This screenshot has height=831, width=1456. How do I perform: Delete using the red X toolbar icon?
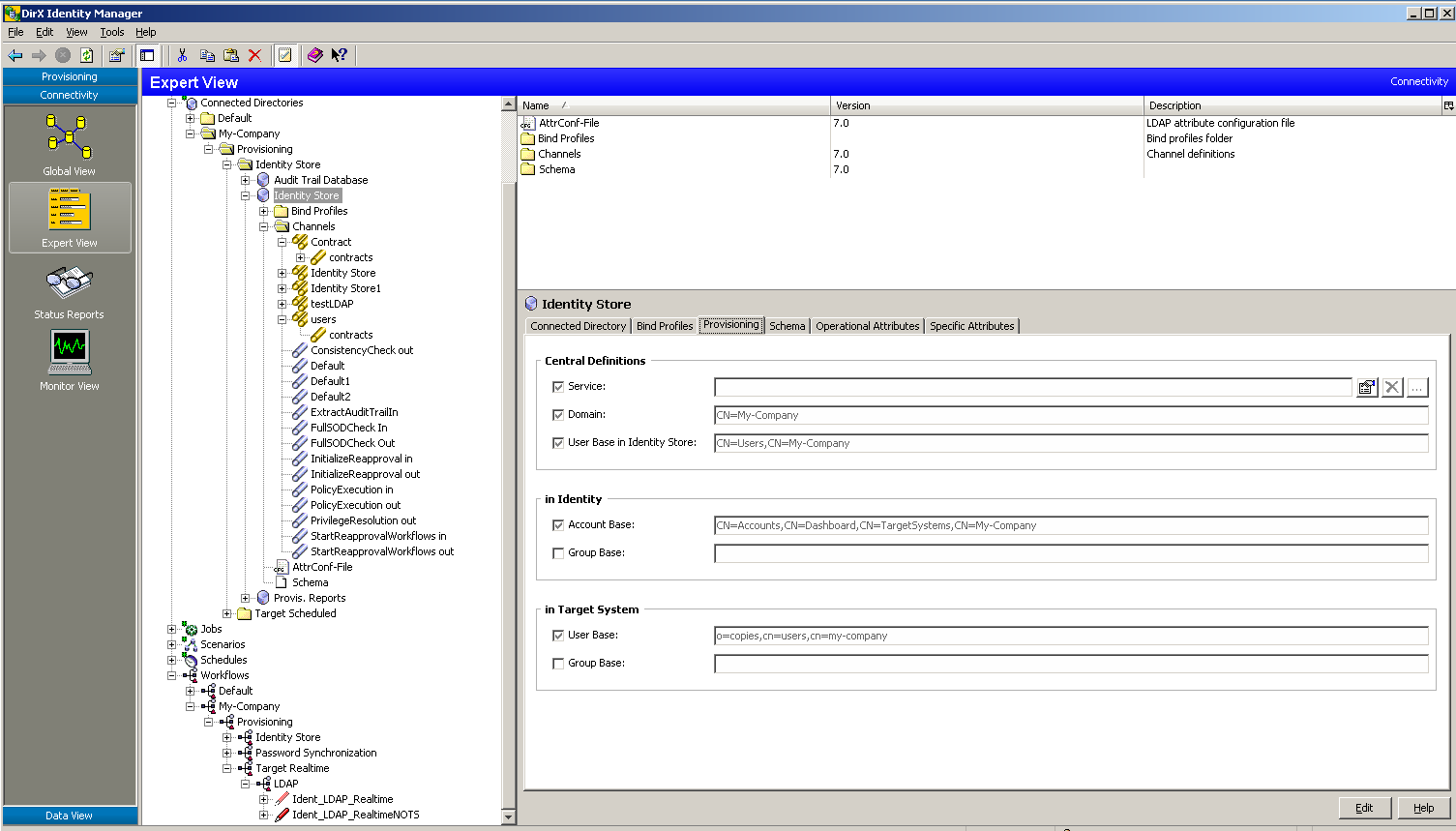[x=253, y=55]
